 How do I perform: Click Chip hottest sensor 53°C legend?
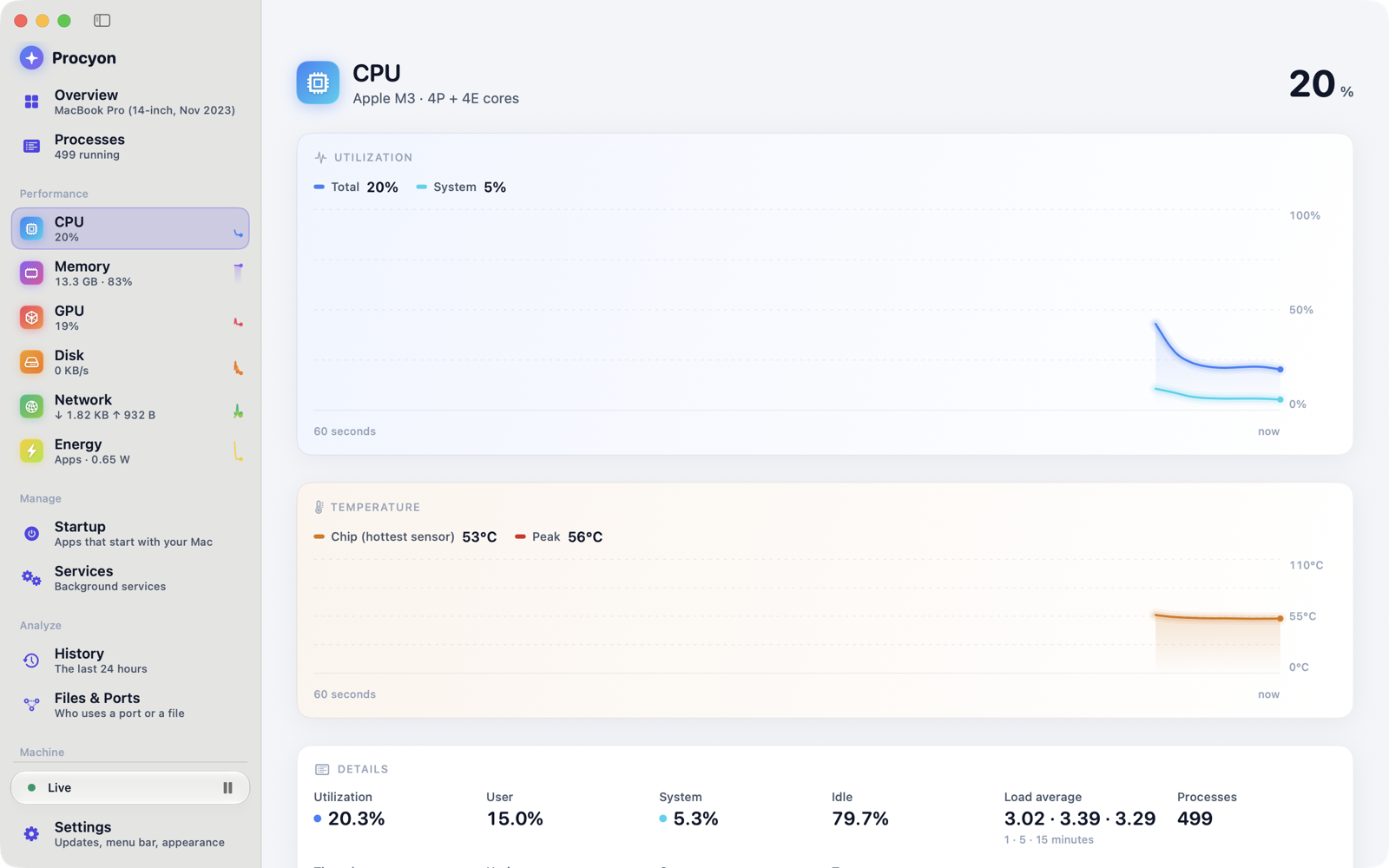(x=405, y=536)
